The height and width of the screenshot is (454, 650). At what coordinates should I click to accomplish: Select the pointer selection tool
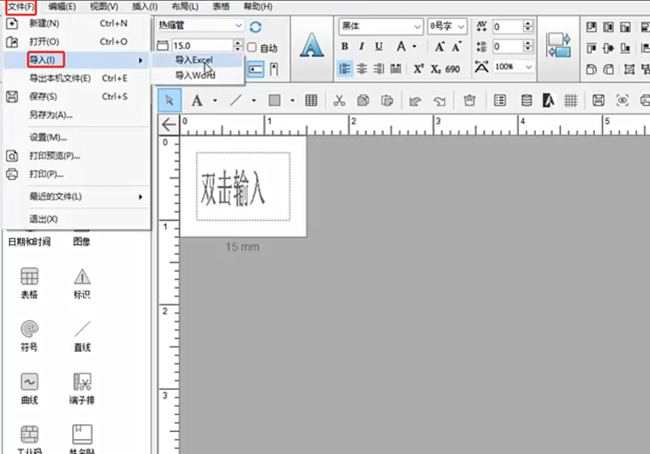tap(169, 100)
